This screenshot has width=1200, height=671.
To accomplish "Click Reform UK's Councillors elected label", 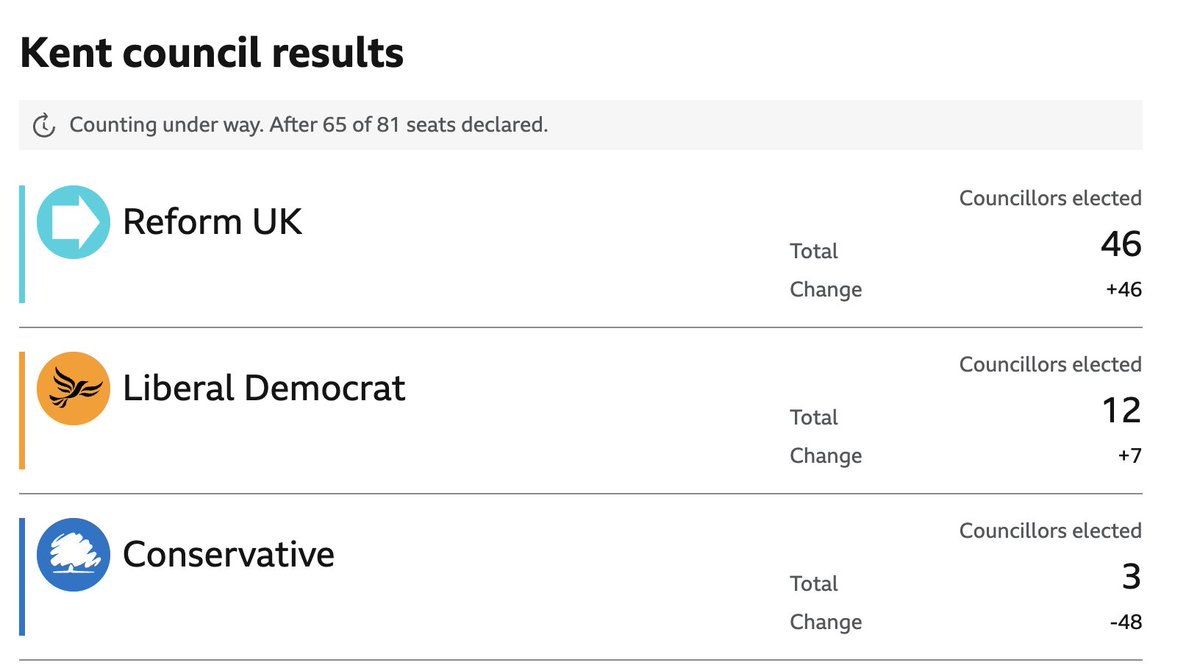I will click(x=1050, y=198).
